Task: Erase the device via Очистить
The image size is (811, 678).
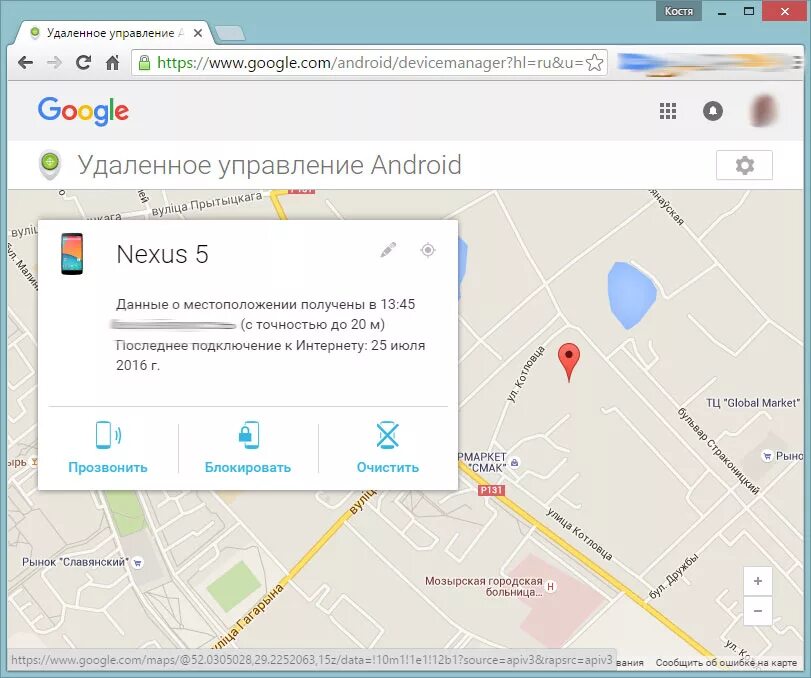Action: pyautogui.click(x=388, y=448)
